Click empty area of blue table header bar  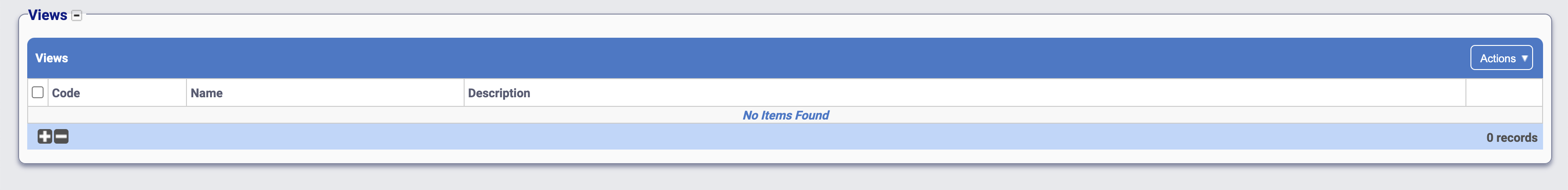point(730,58)
